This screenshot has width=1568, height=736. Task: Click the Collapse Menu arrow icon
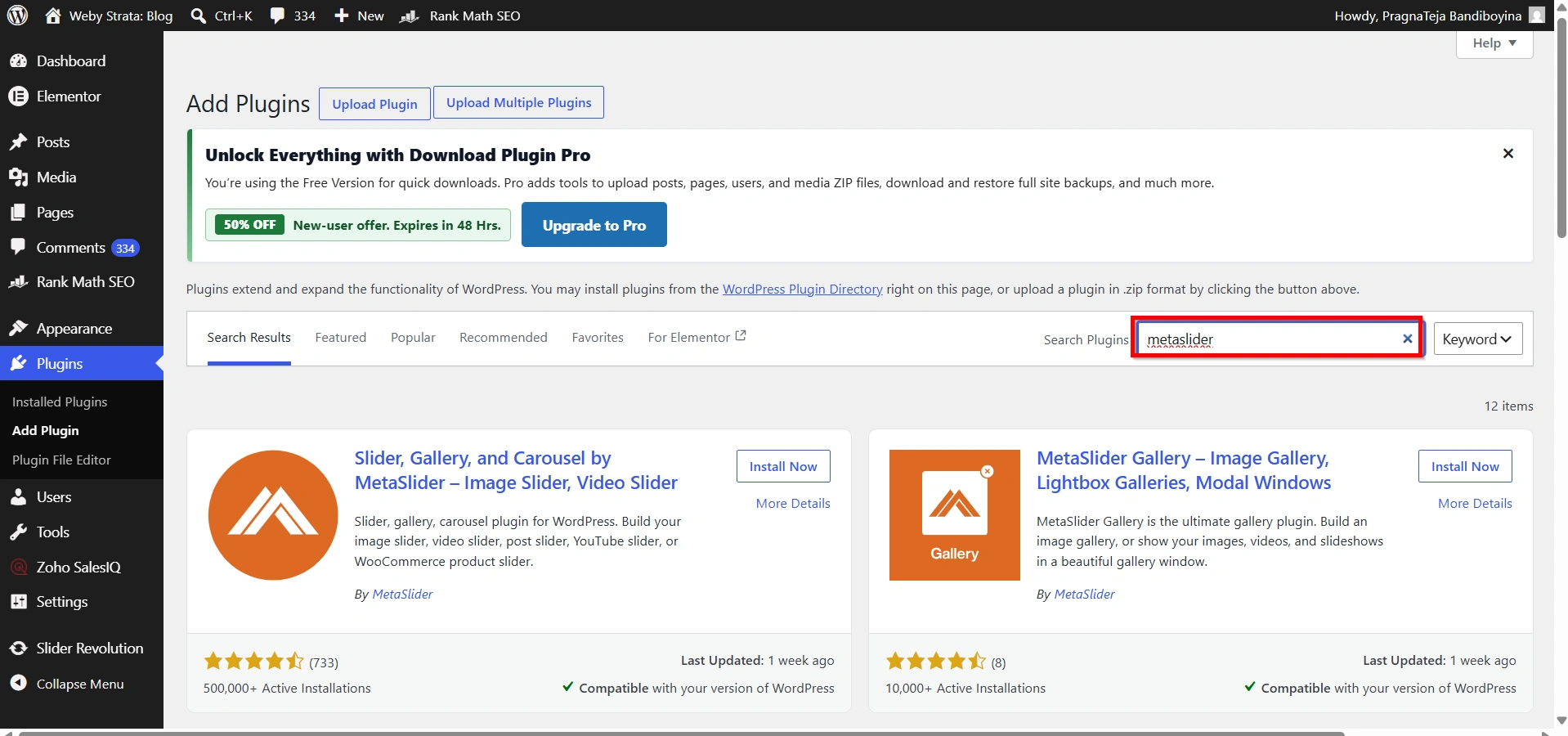point(18,684)
